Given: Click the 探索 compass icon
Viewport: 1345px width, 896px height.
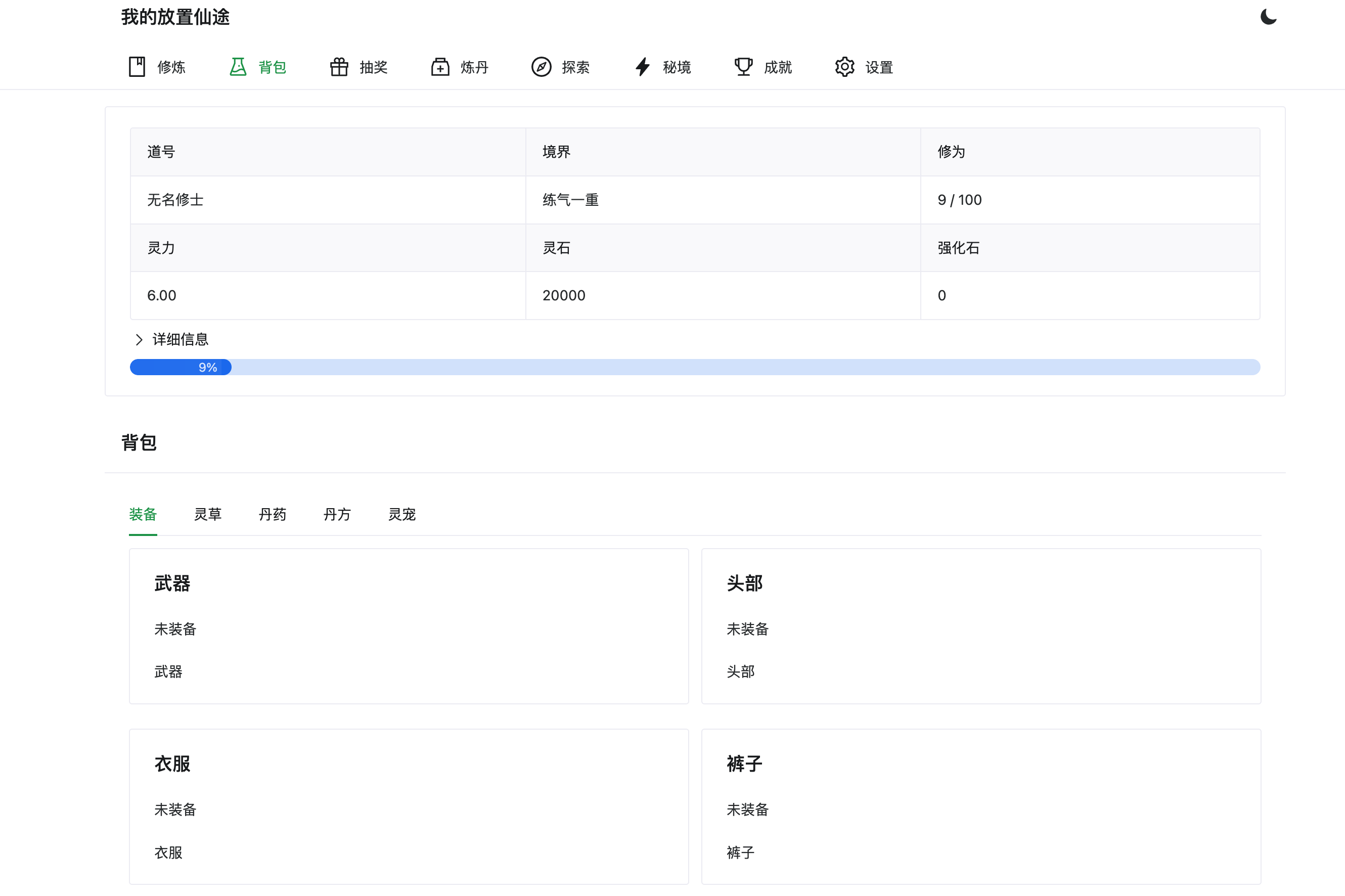Looking at the screenshot, I should point(541,67).
